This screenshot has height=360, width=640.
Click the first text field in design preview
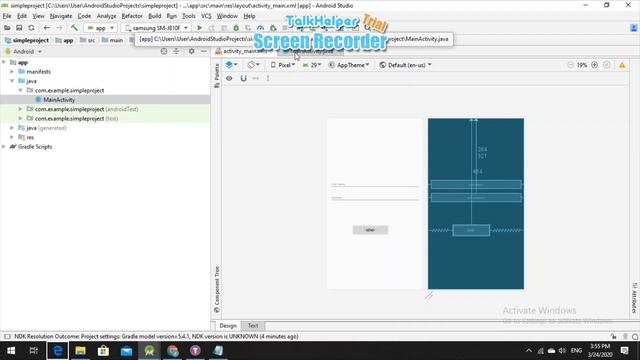coord(375,185)
